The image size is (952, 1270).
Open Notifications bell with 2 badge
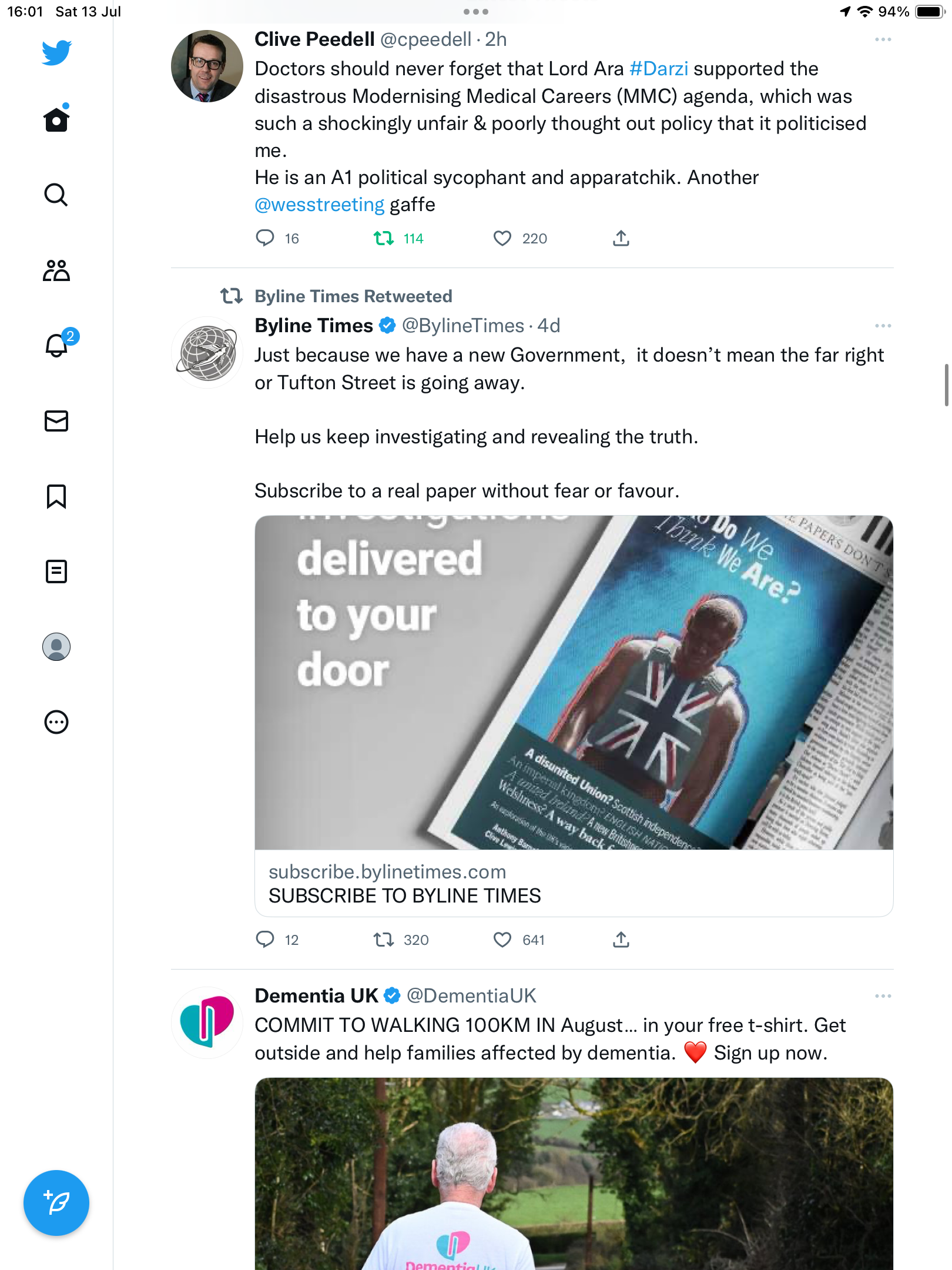pos(57,345)
